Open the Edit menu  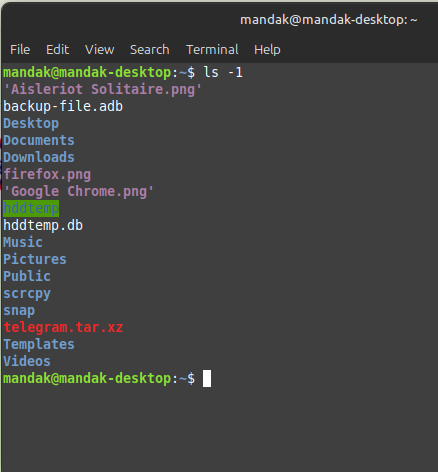[x=57, y=50]
